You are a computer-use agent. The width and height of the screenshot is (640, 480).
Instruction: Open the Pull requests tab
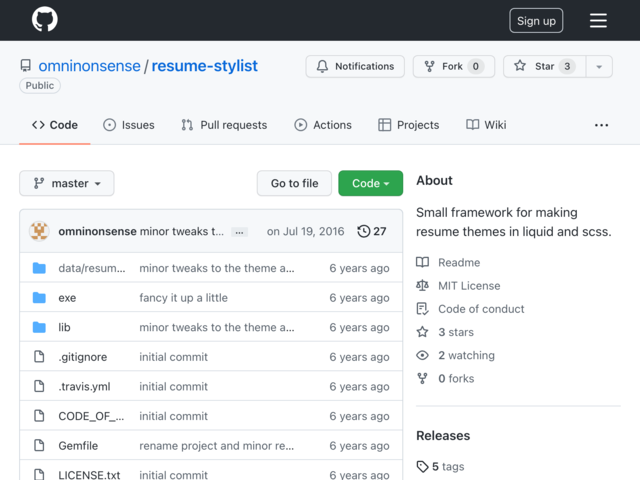(224, 125)
